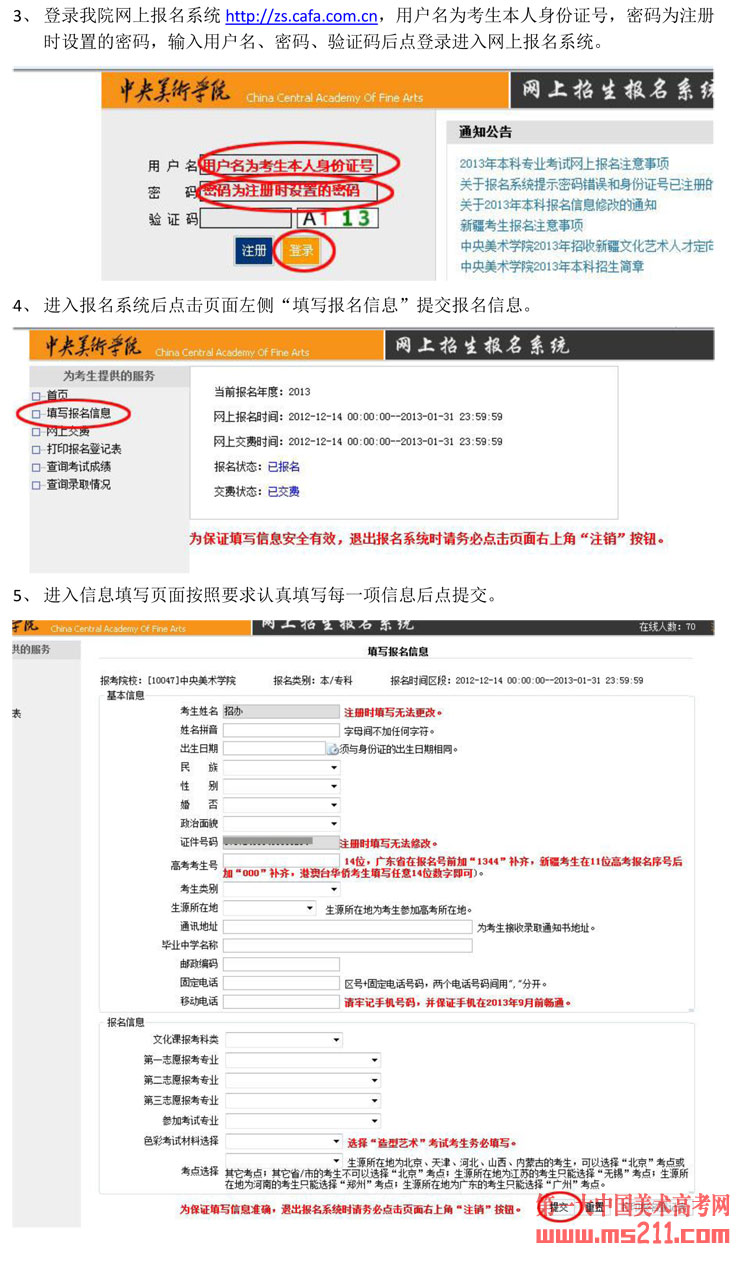740x1266 pixels.
Task: Open the 色彩考试材料选择 dropdown
Action: tap(284, 1140)
